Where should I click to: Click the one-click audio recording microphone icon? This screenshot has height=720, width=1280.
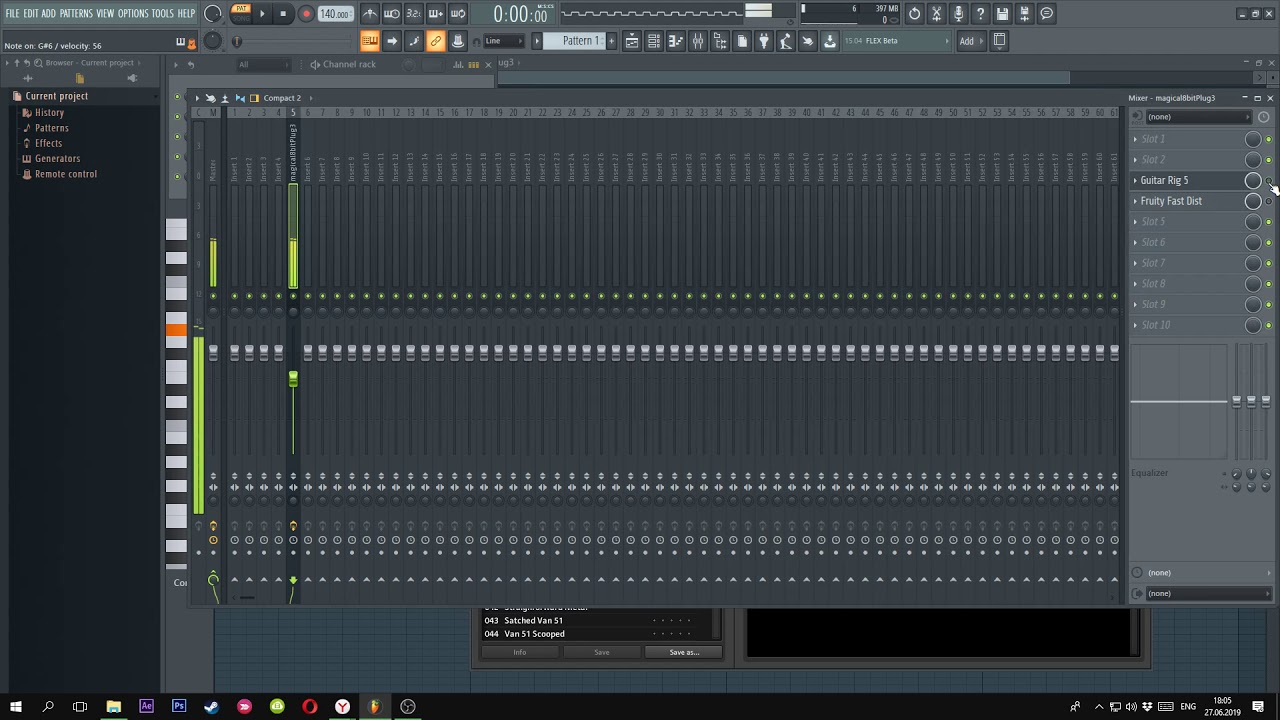(958, 14)
